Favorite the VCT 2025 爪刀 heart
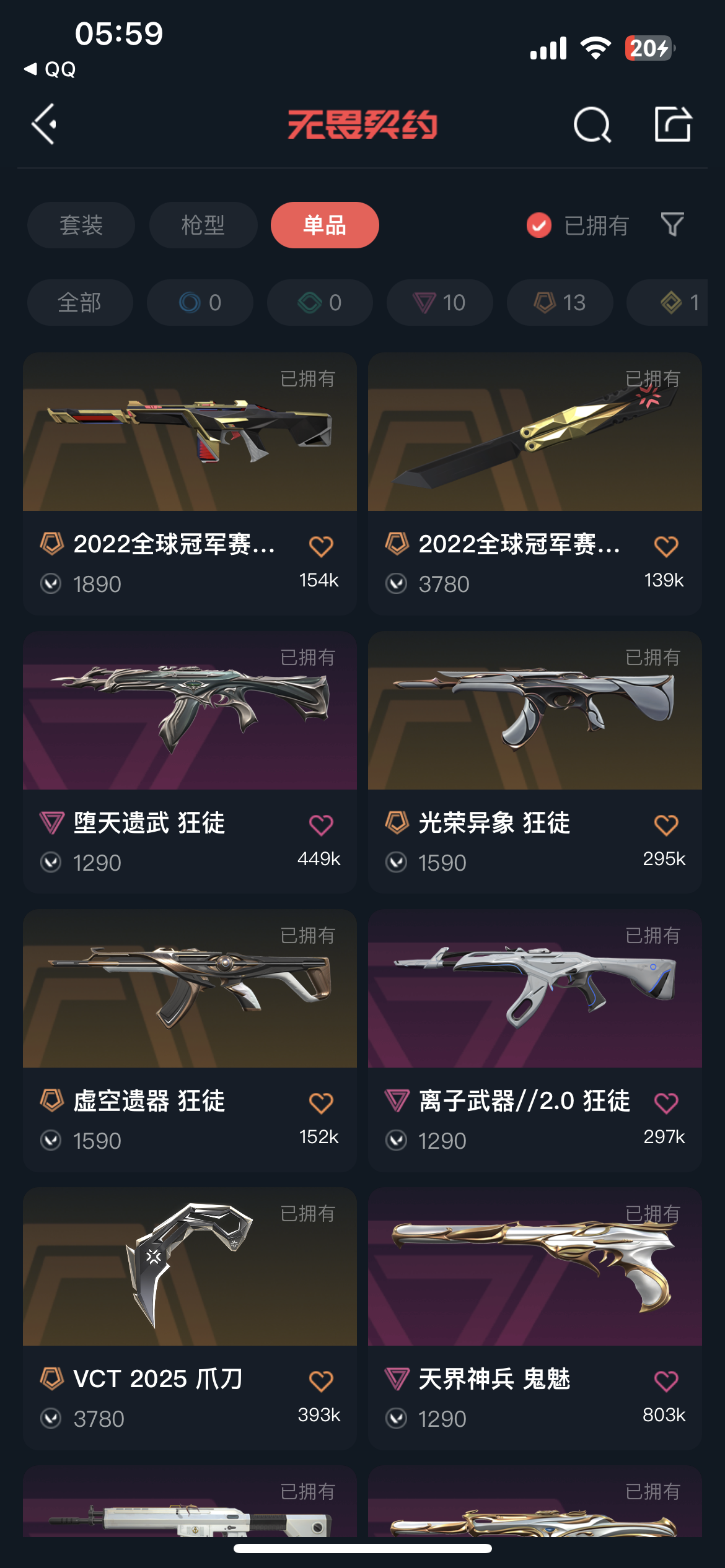Image resolution: width=725 pixels, height=1568 pixels. click(321, 1380)
